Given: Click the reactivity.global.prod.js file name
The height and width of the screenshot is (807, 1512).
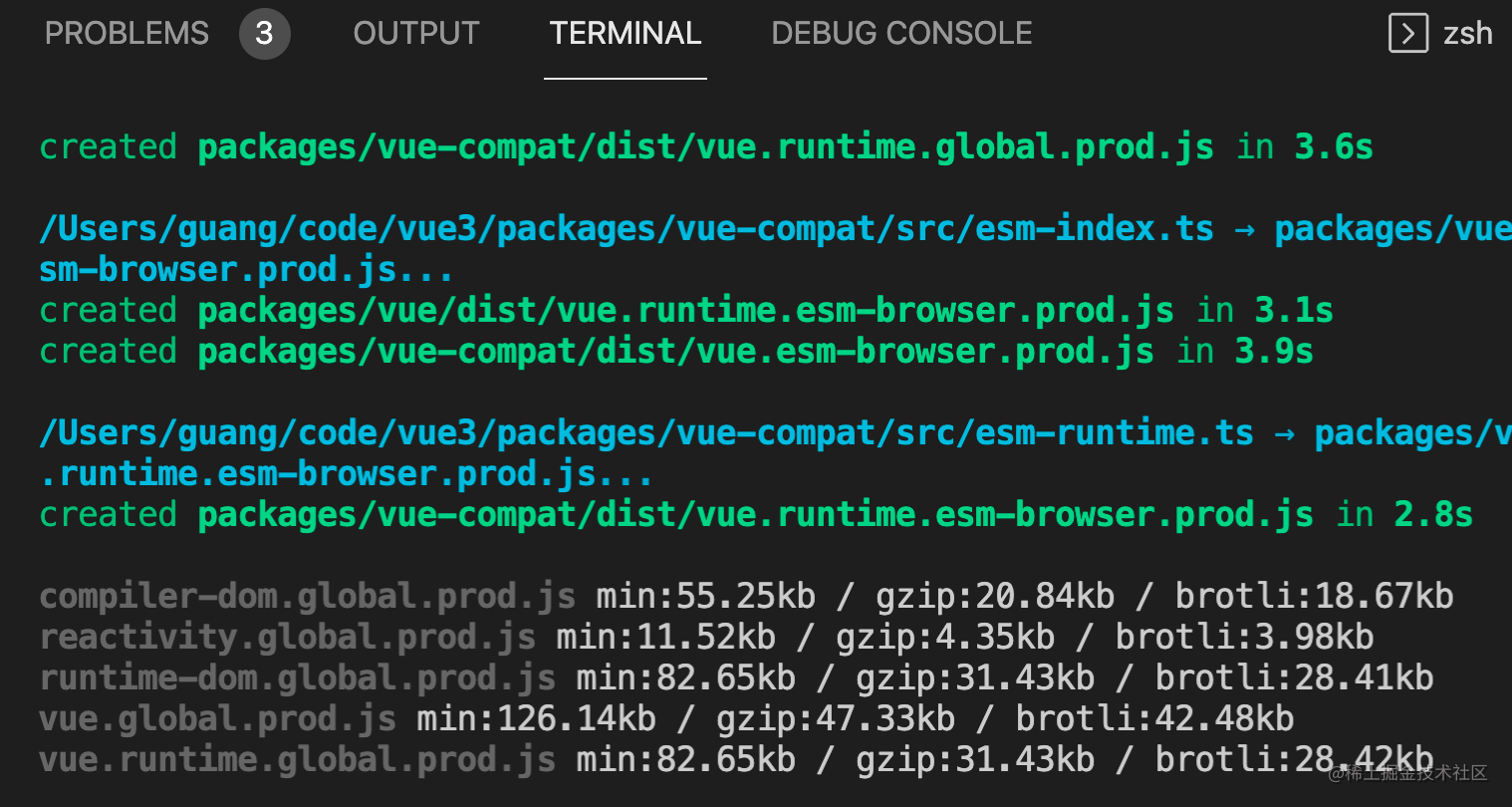Looking at the screenshot, I should tap(287, 638).
